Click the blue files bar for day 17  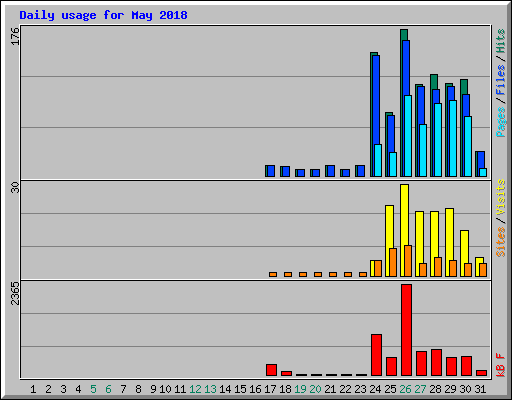click(x=271, y=171)
